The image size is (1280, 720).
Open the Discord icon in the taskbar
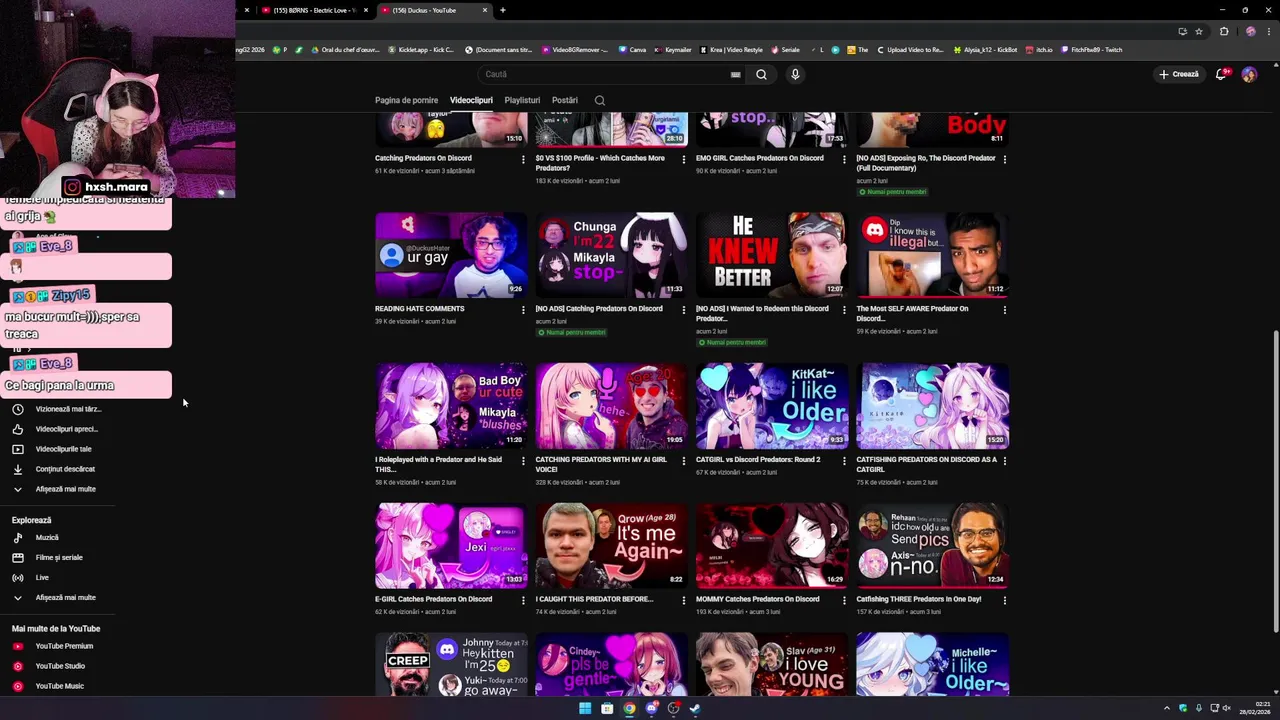[651, 709]
